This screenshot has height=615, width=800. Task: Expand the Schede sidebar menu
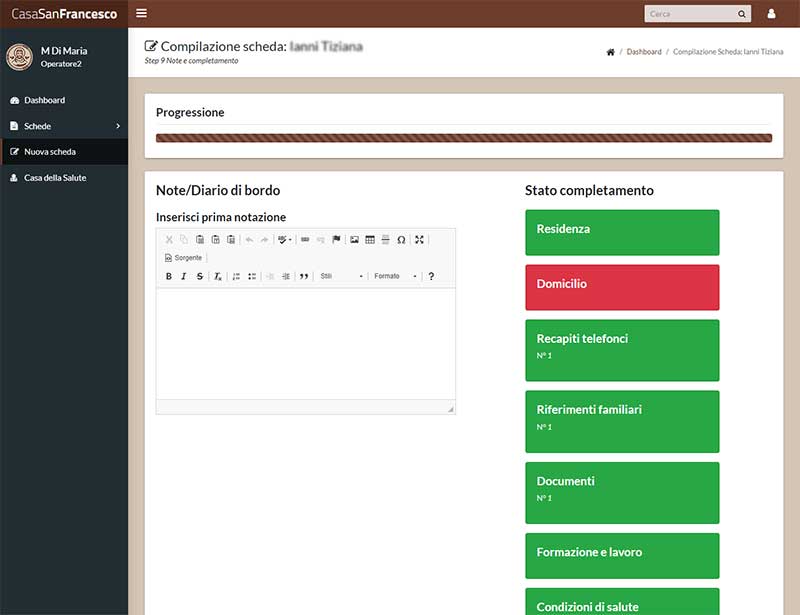(64, 126)
